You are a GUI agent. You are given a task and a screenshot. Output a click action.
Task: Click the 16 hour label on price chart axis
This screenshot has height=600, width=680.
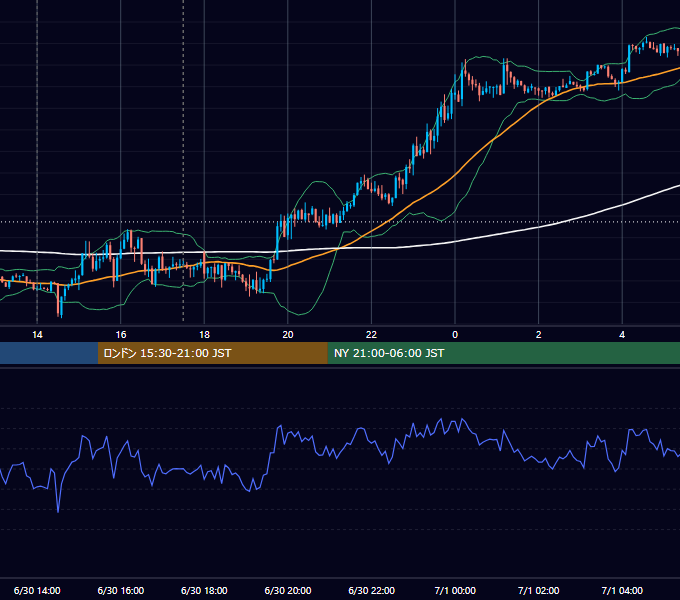pyautogui.click(x=121, y=335)
